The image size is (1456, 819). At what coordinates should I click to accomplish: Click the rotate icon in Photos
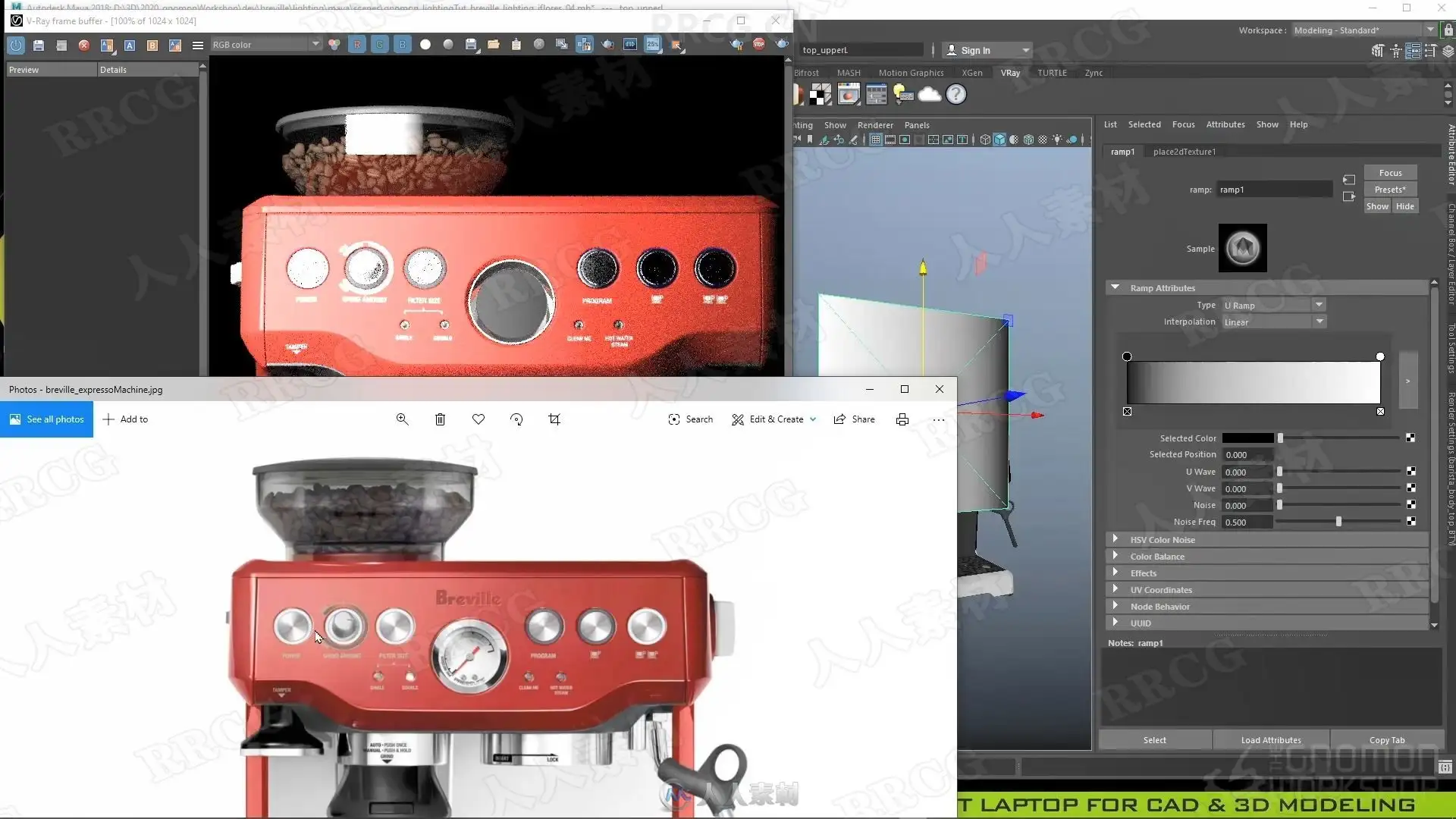point(516,419)
